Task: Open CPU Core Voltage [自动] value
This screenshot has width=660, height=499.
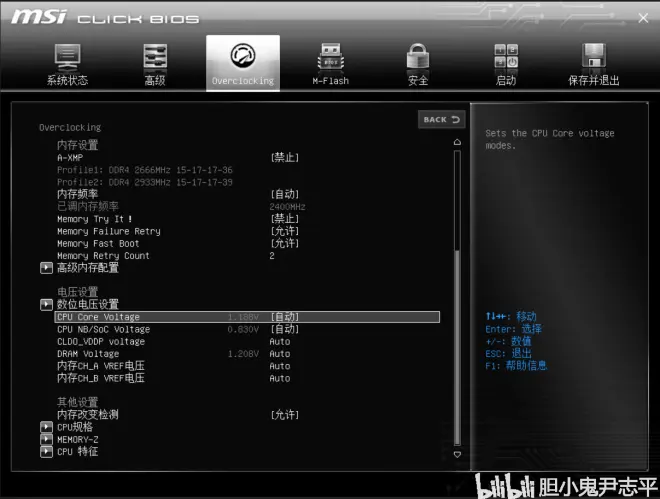Action: tap(285, 317)
